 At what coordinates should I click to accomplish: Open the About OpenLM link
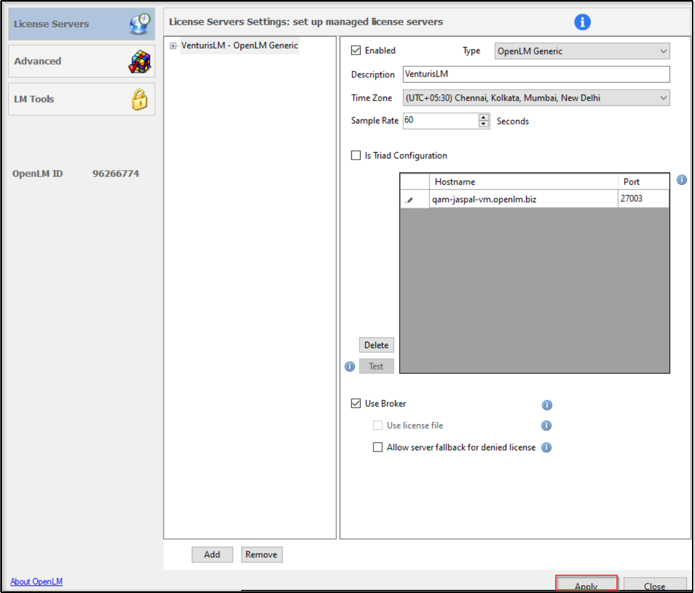(36, 582)
